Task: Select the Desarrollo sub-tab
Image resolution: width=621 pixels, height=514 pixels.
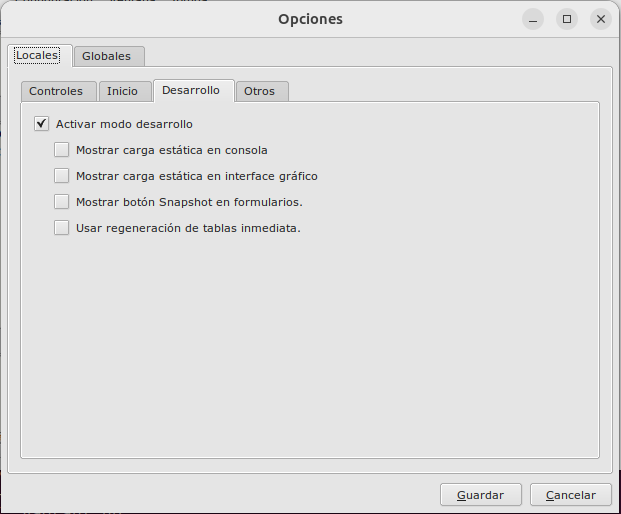Action: coord(194,90)
